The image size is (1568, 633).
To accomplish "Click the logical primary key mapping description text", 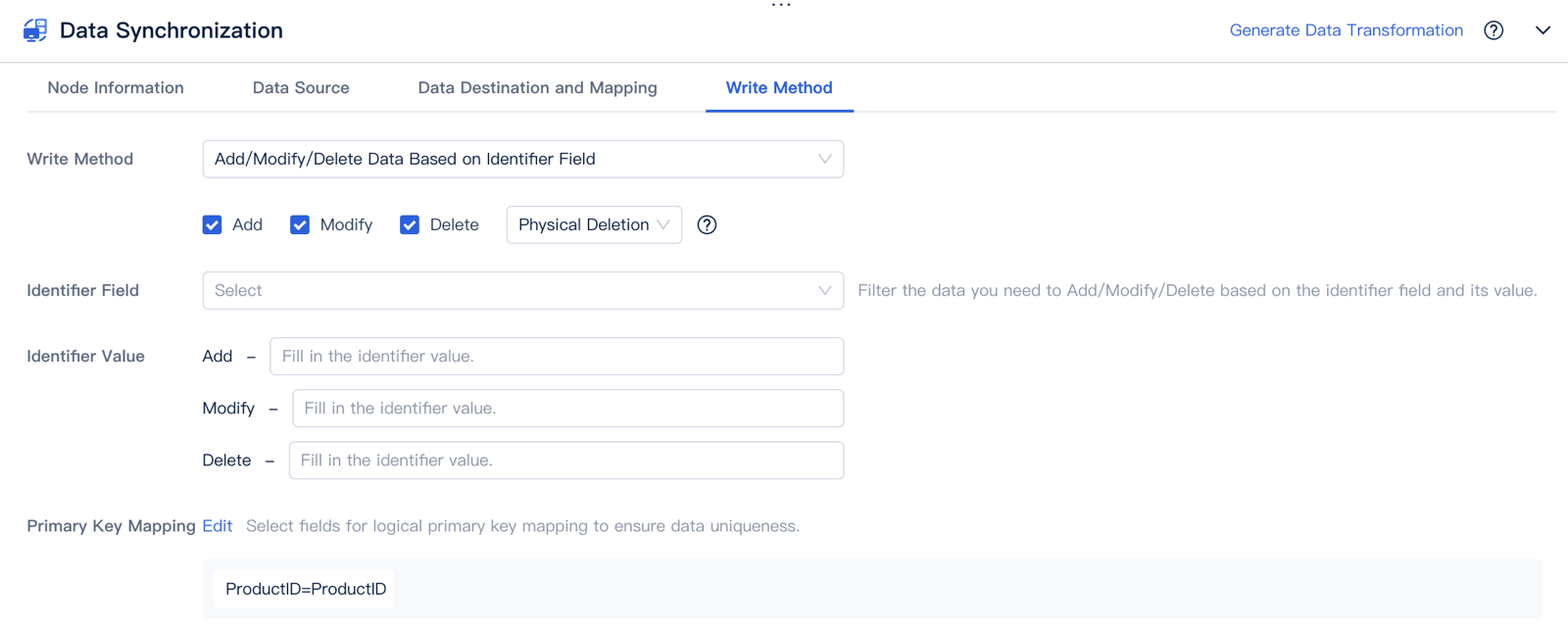I will point(523,526).
